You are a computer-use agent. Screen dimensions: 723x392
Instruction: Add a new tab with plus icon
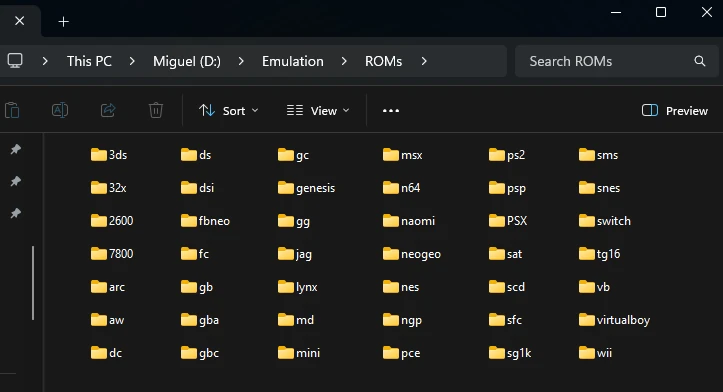click(x=64, y=22)
